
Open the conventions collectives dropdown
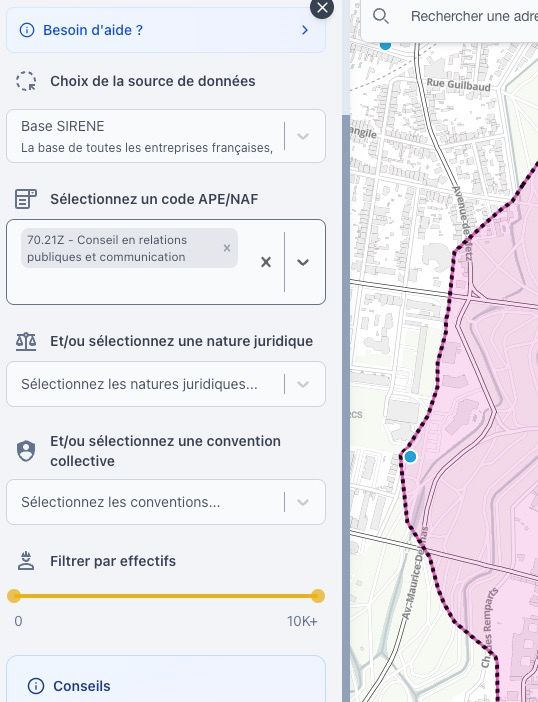pos(166,502)
